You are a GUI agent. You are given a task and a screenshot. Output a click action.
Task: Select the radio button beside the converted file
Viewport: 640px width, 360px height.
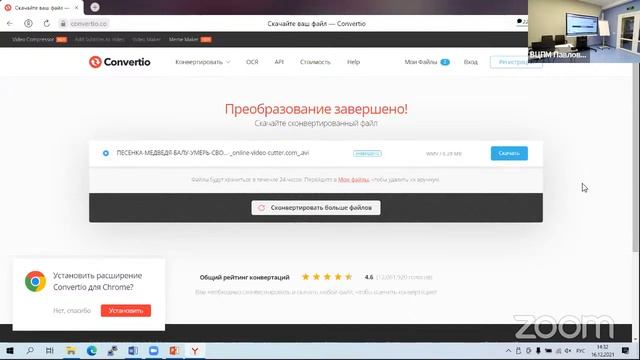(x=106, y=153)
